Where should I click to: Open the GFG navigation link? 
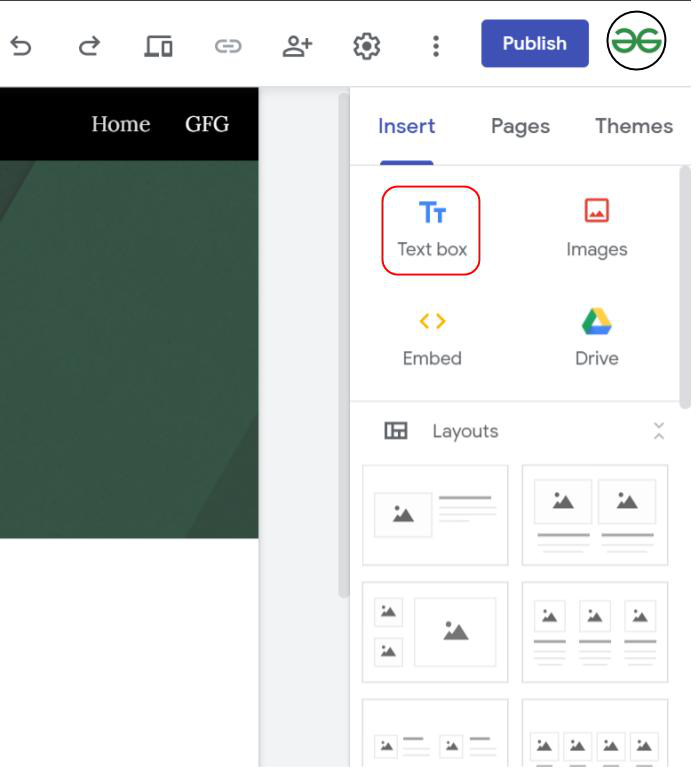(x=207, y=124)
